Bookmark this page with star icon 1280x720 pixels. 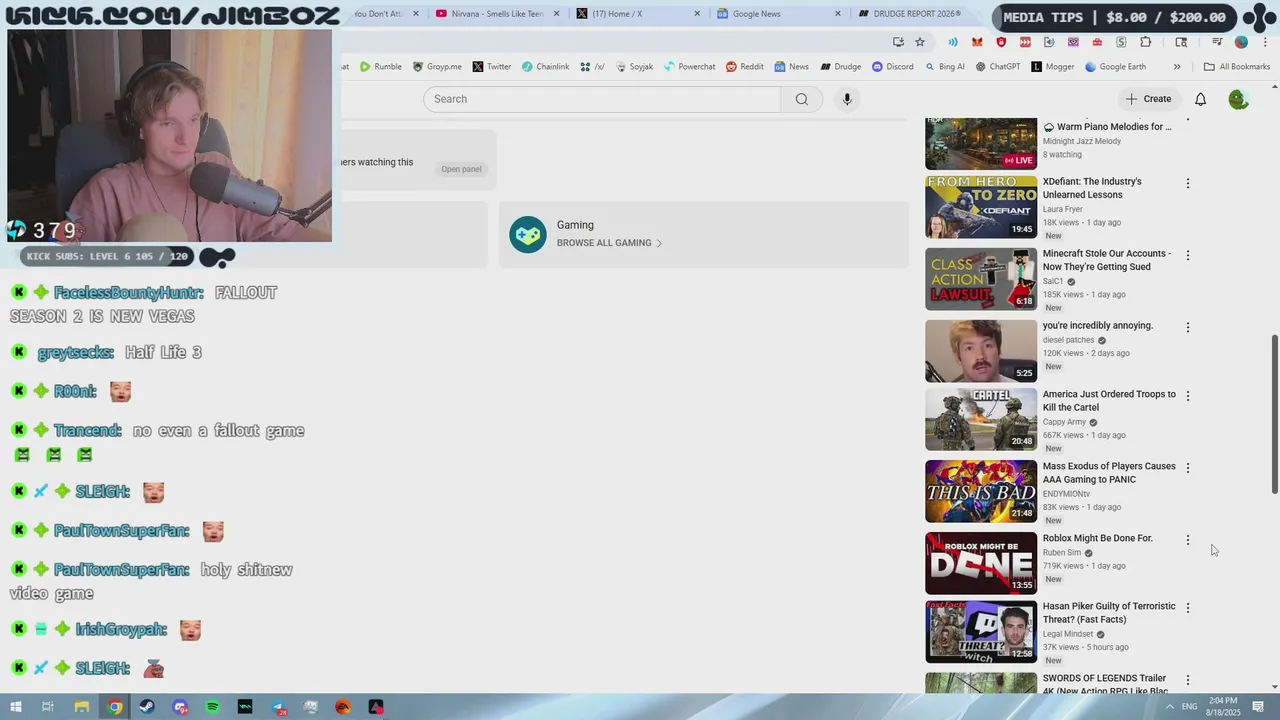[x=920, y=42]
